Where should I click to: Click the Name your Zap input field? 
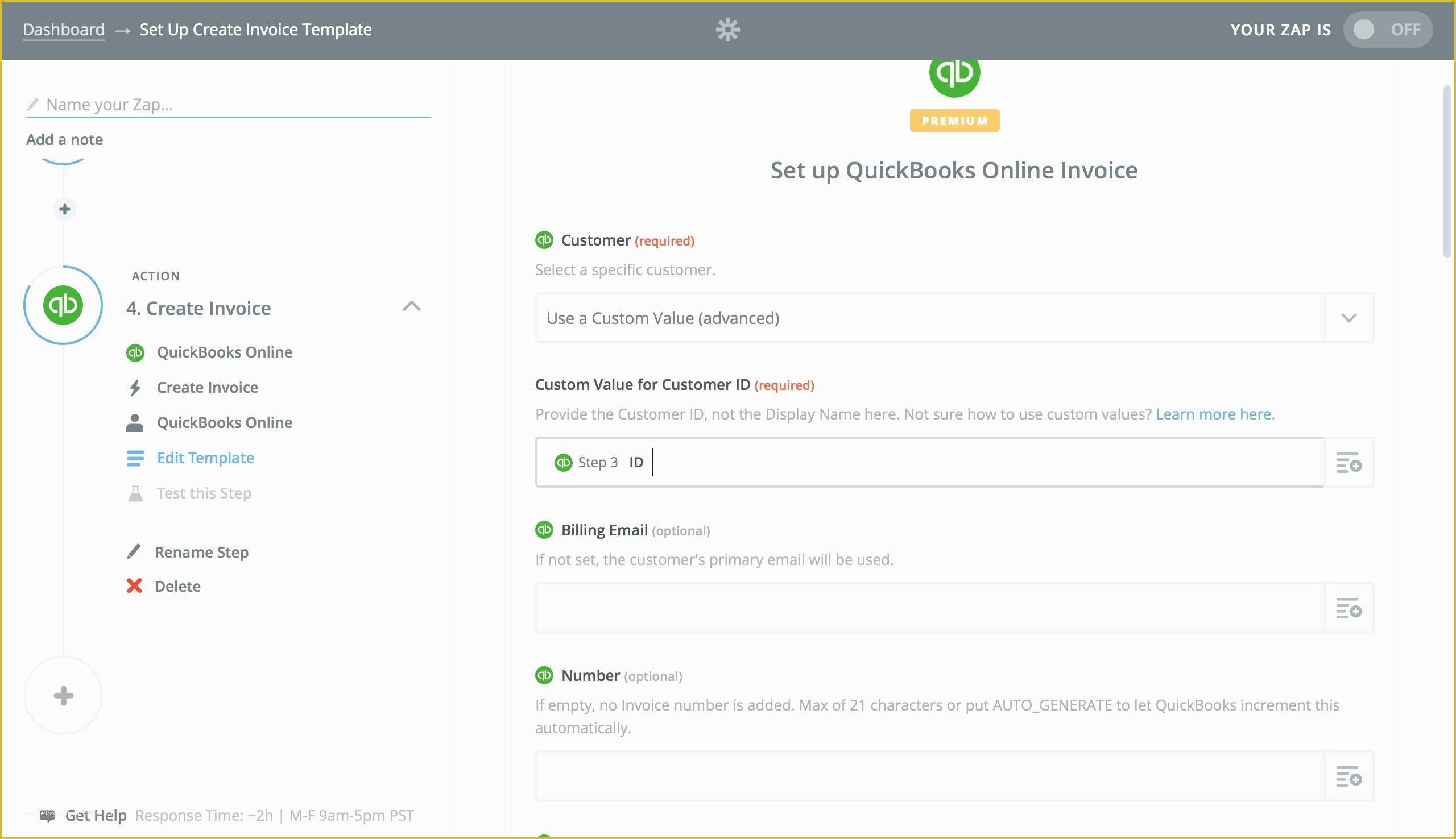pos(228,105)
